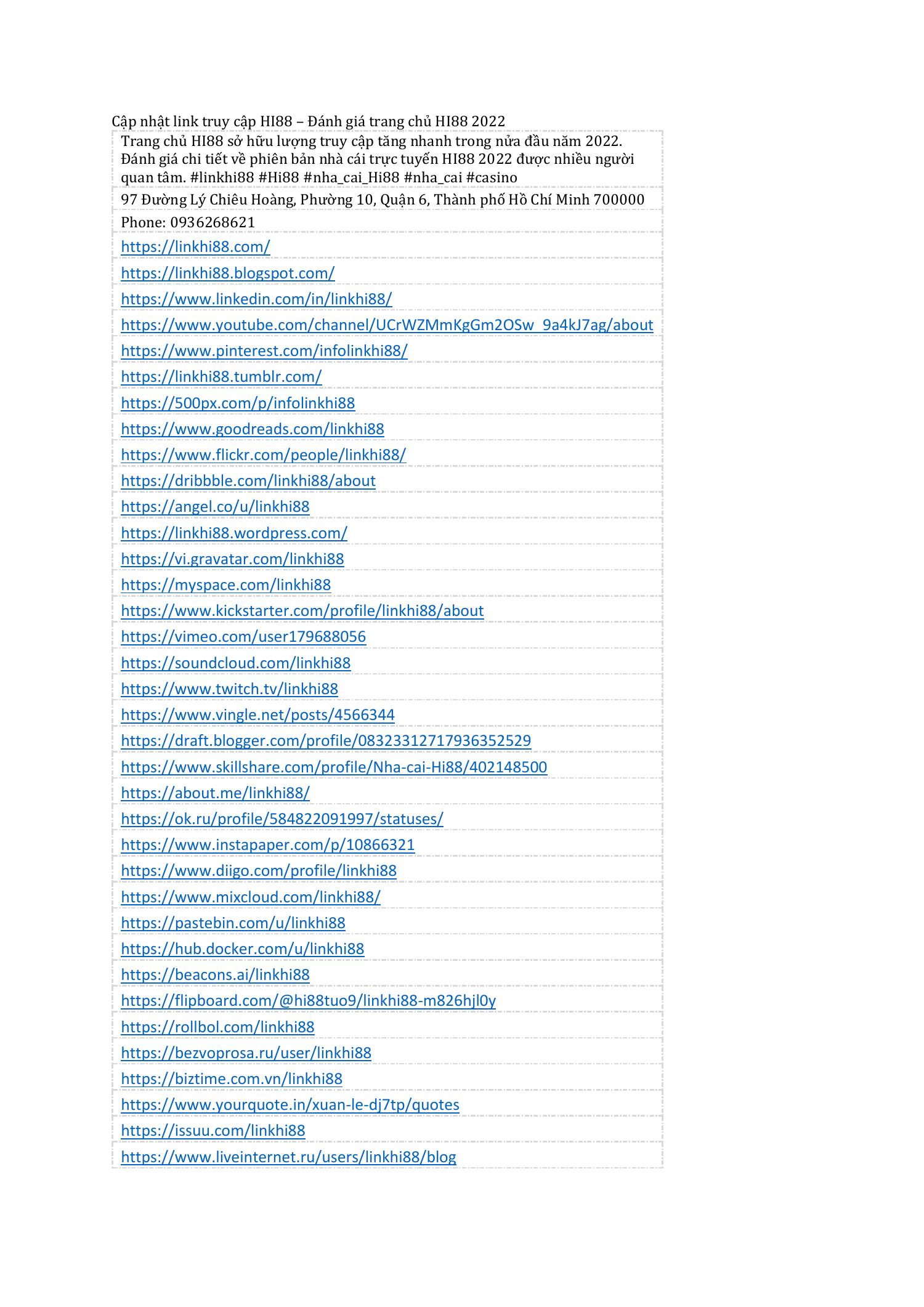Click the Flipboard @hi88tuo9 link
The width and height of the screenshot is (924, 1307).
pos(309,1000)
